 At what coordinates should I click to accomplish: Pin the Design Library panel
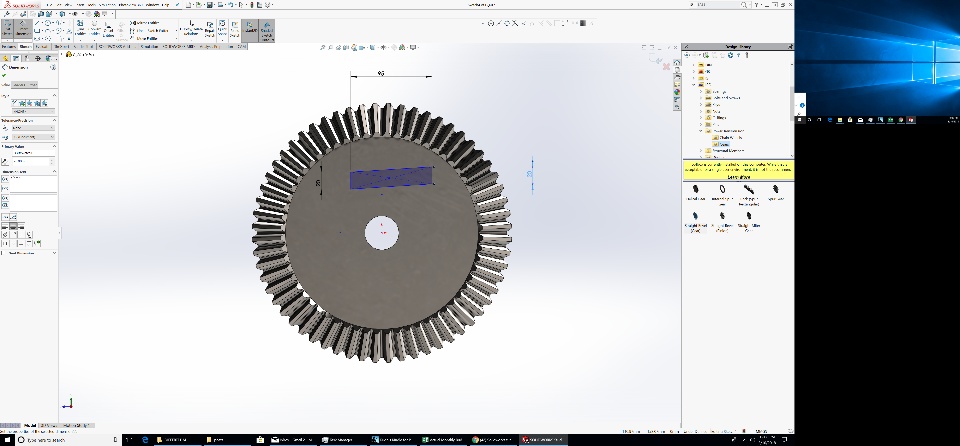click(788, 46)
